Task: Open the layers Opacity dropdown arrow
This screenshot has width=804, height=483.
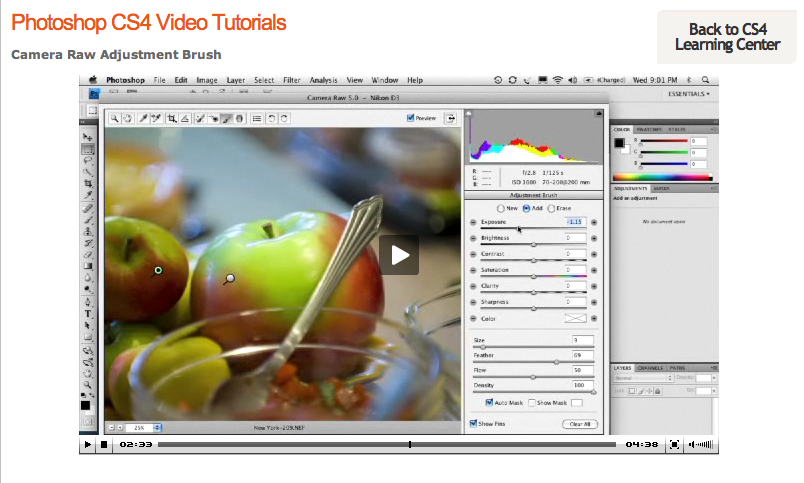Action: tap(714, 378)
